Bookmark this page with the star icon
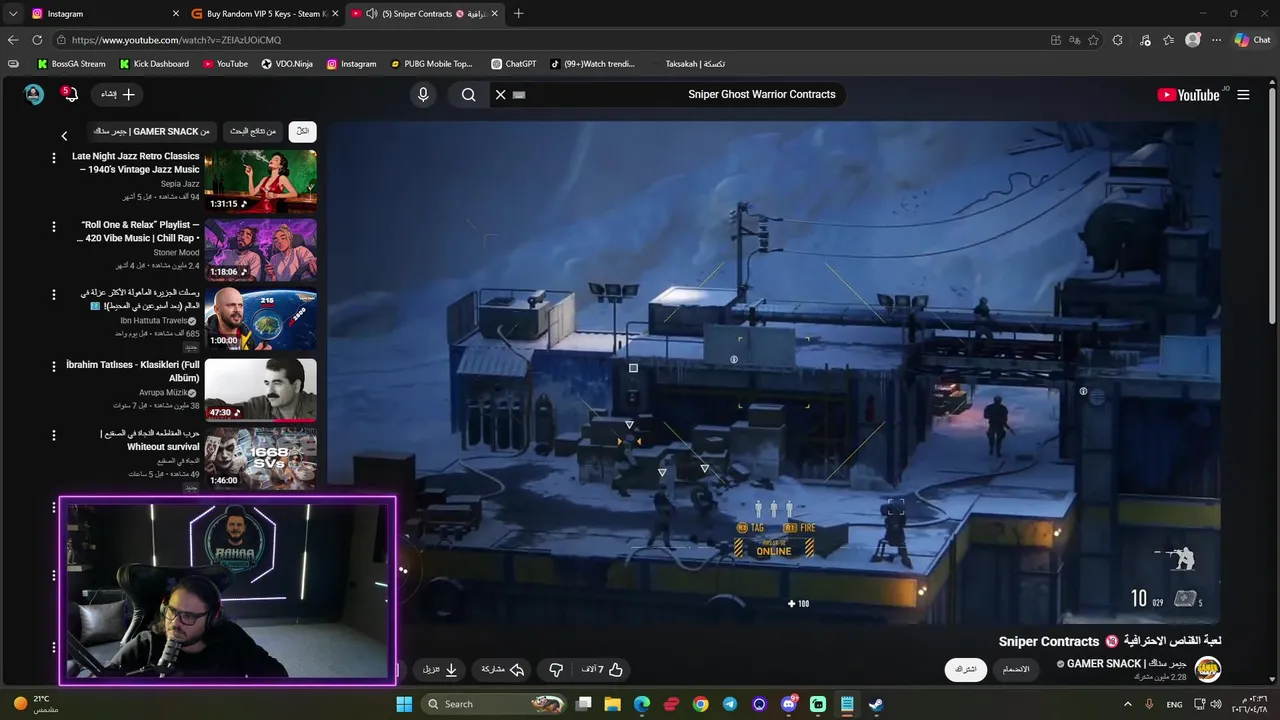 [x=1093, y=40]
